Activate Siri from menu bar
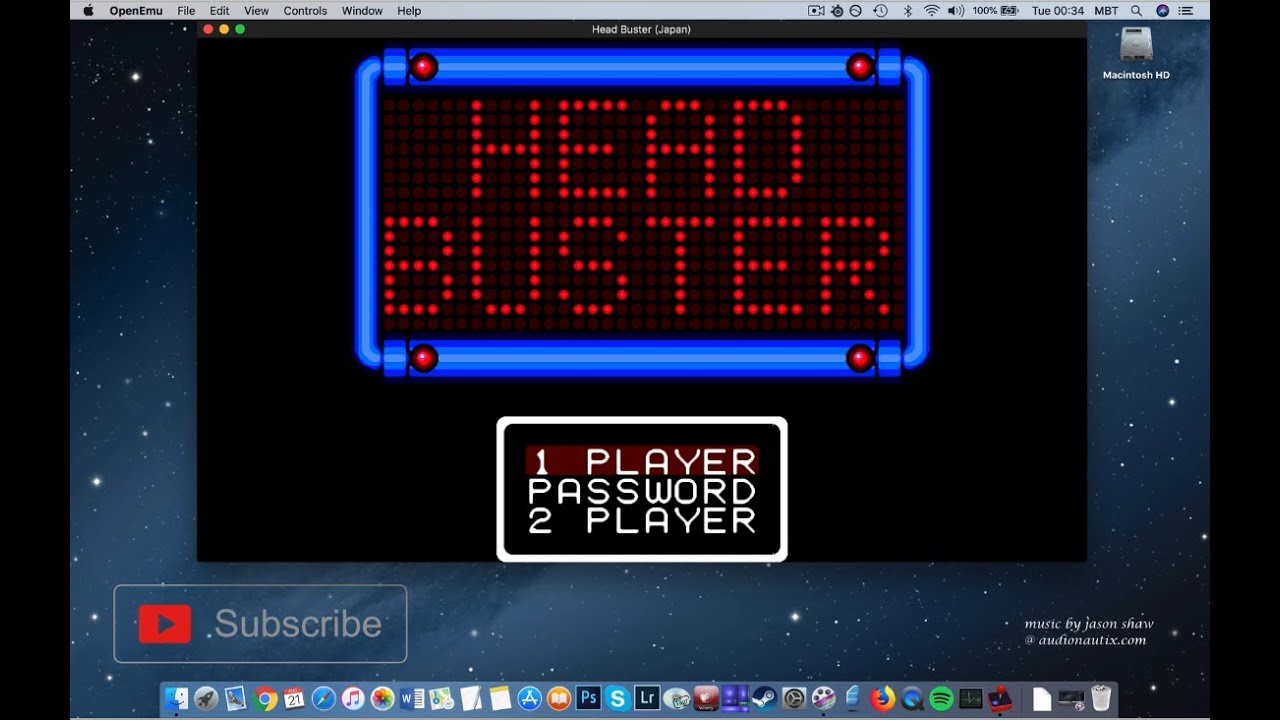This screenshot has height=720, width=1280. (1163, 11)
